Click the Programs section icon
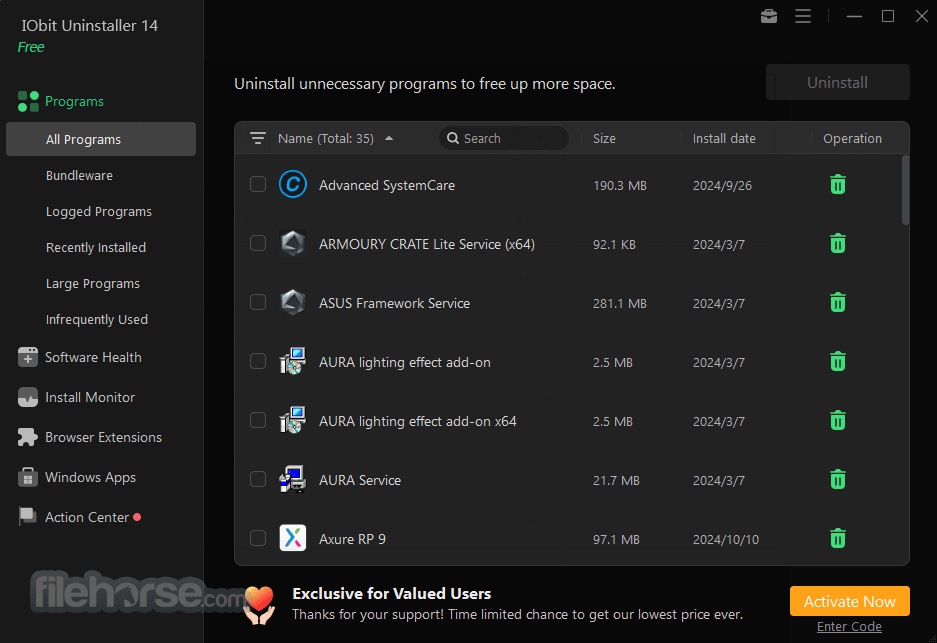The width and height of the screenshot is (937, 643). 28,102
